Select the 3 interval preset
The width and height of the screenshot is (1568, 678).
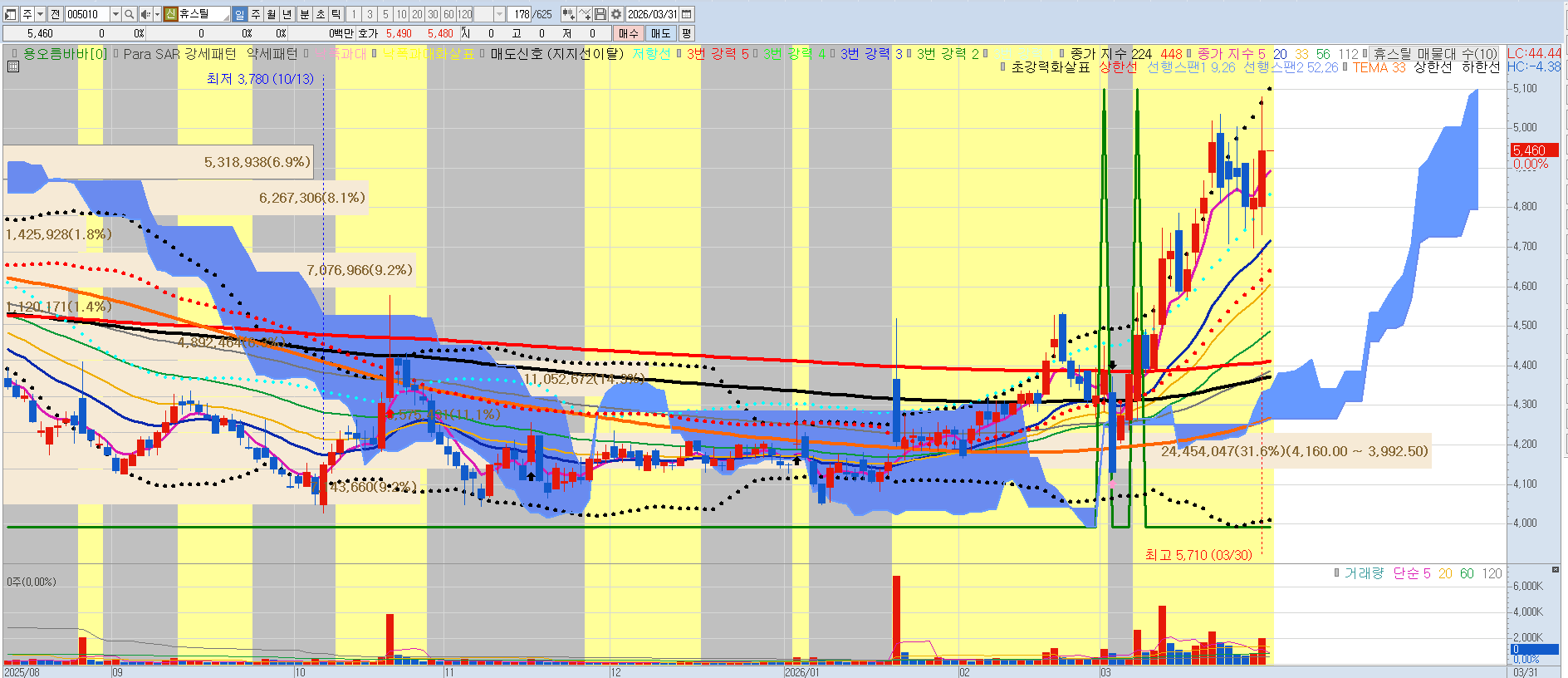[x=370, y=14]
